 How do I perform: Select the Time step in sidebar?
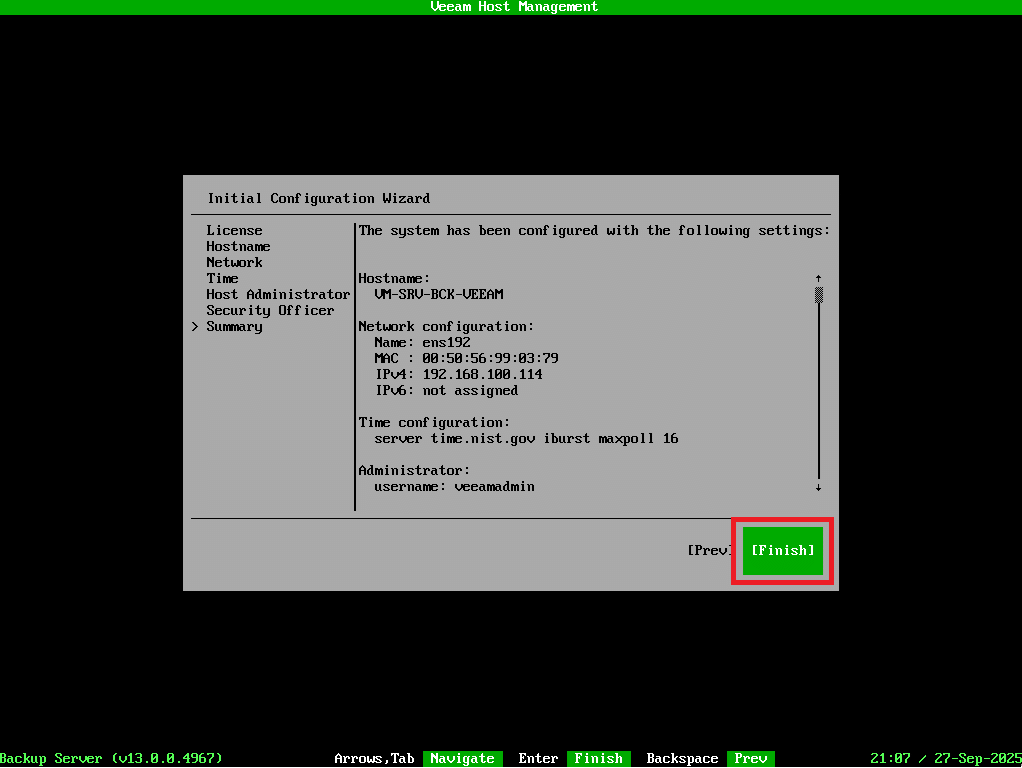point(222,278)
